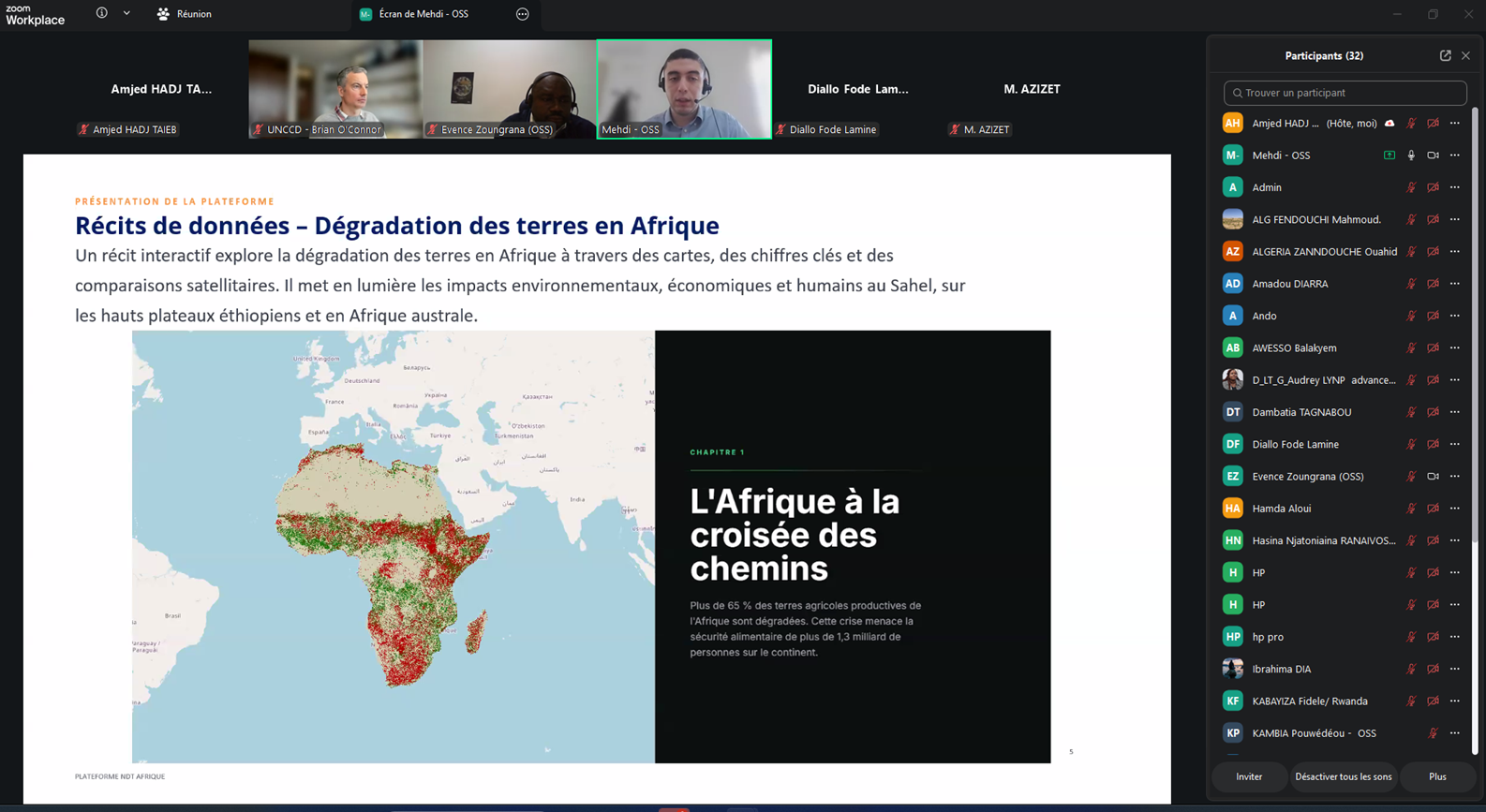The width and height of the screenshot is (1486, 812).
Task: Open more options for Ibrahima DIA
Action: (1455, 669)
